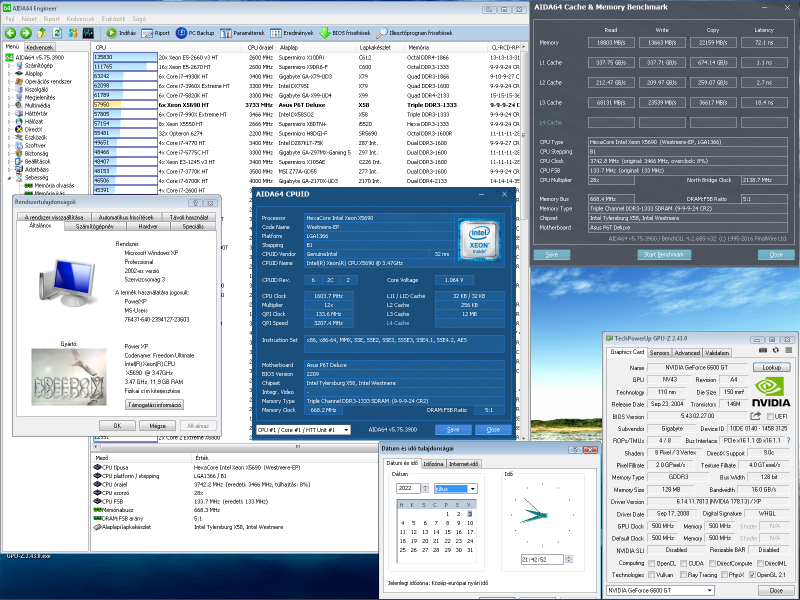Toggle the PhysX checkbox in GPU-Z
The width and height of the screenshot is (800, 600).
coord(724,575)
